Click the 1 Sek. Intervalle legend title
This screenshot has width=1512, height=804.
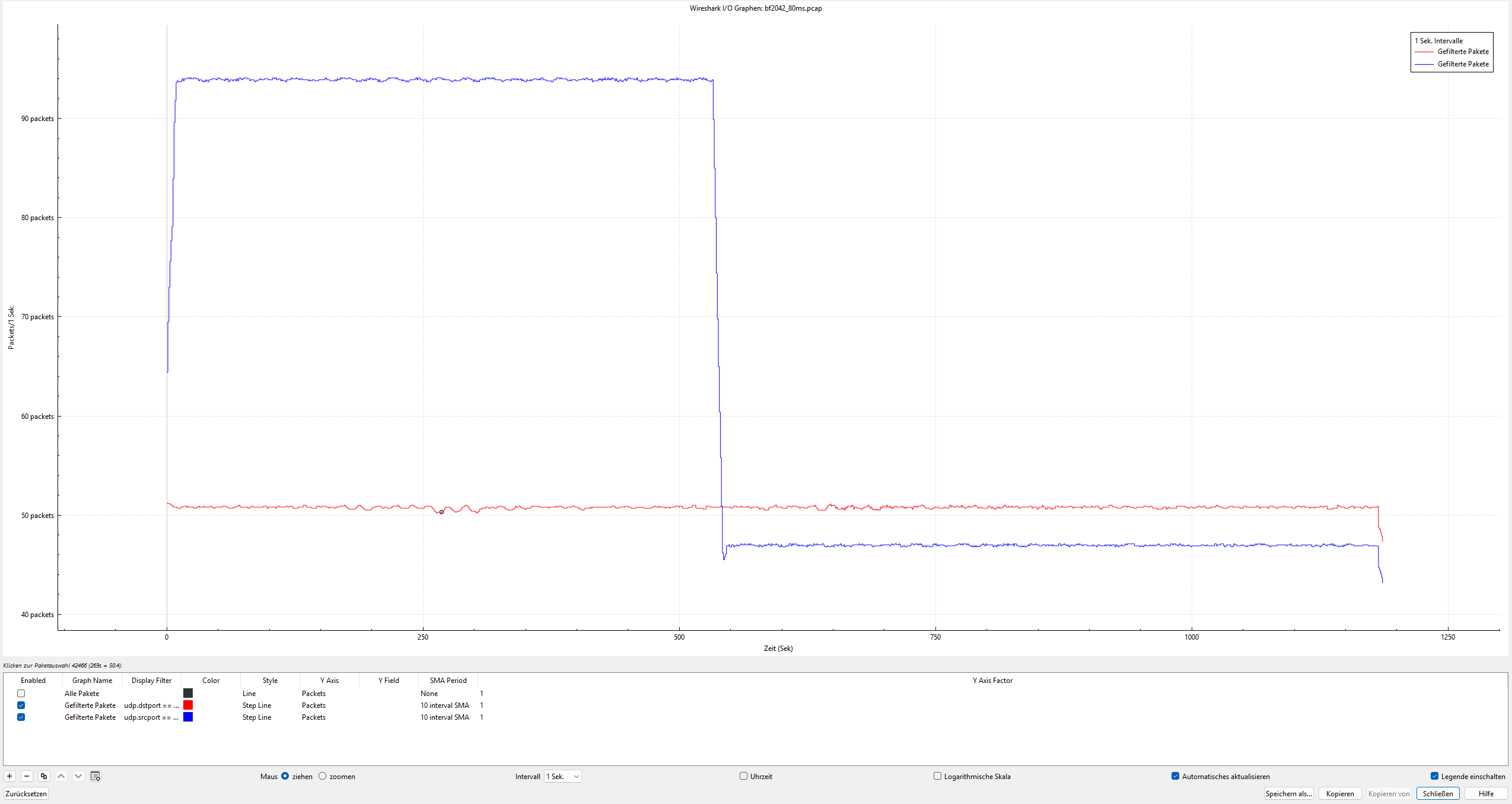(x=1438, y=41)
